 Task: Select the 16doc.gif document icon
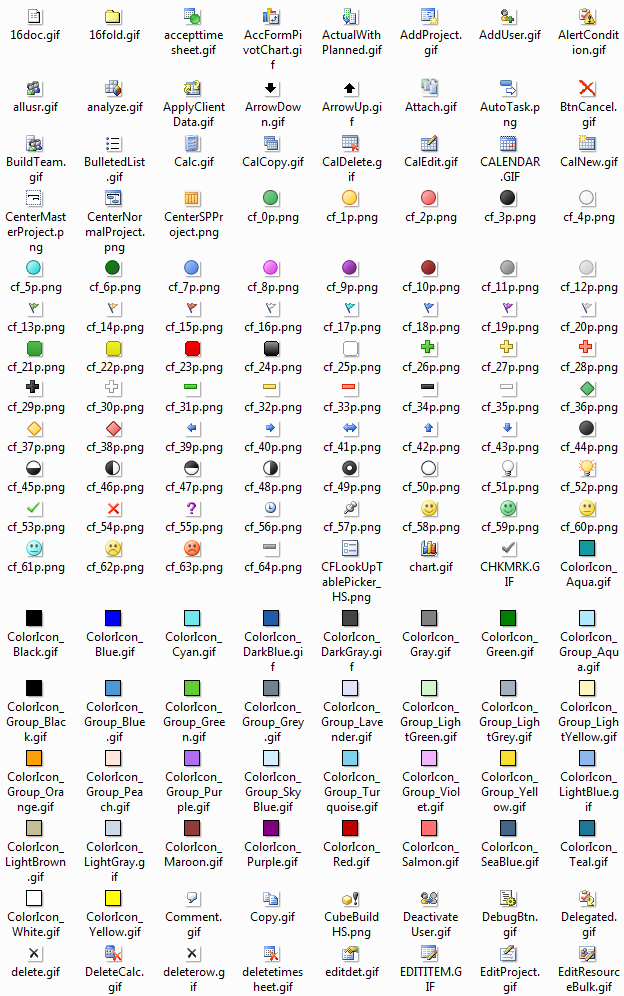pyautogui.click(x=35, y=17)
